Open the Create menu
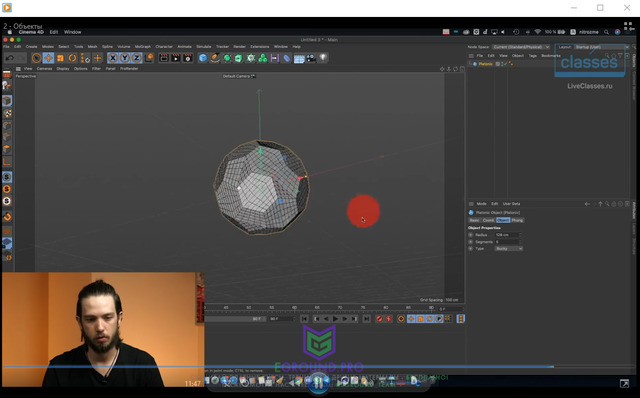 click(x=31, y=47)
